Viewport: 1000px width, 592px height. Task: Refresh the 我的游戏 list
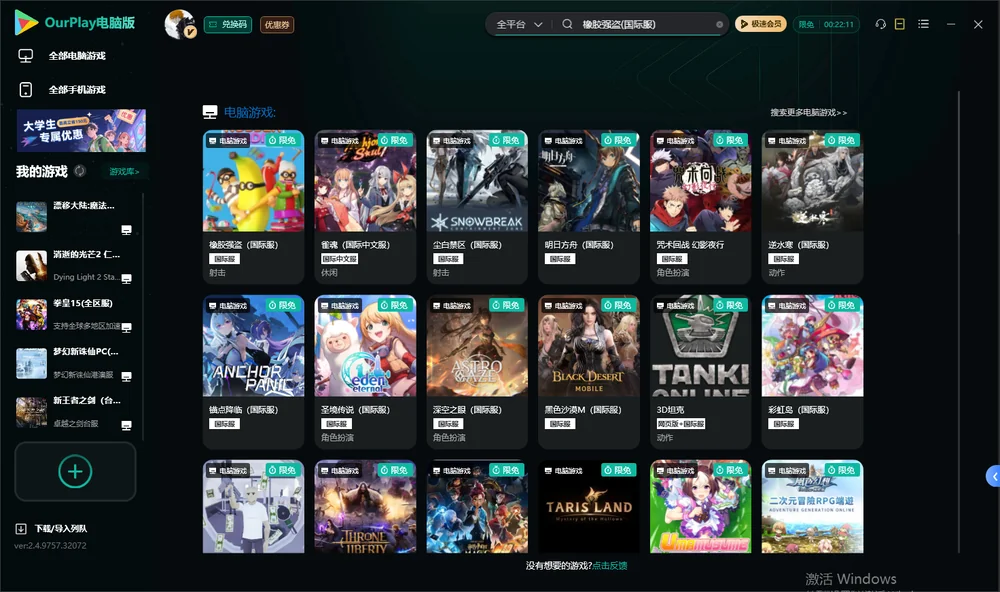[80, 171]
